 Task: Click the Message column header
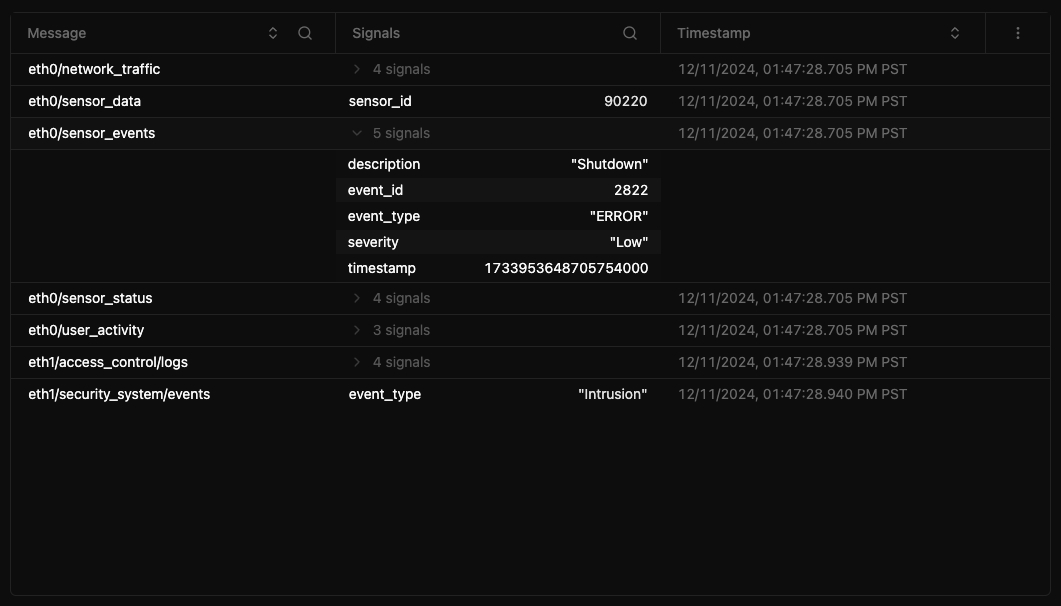coord(56,33)
